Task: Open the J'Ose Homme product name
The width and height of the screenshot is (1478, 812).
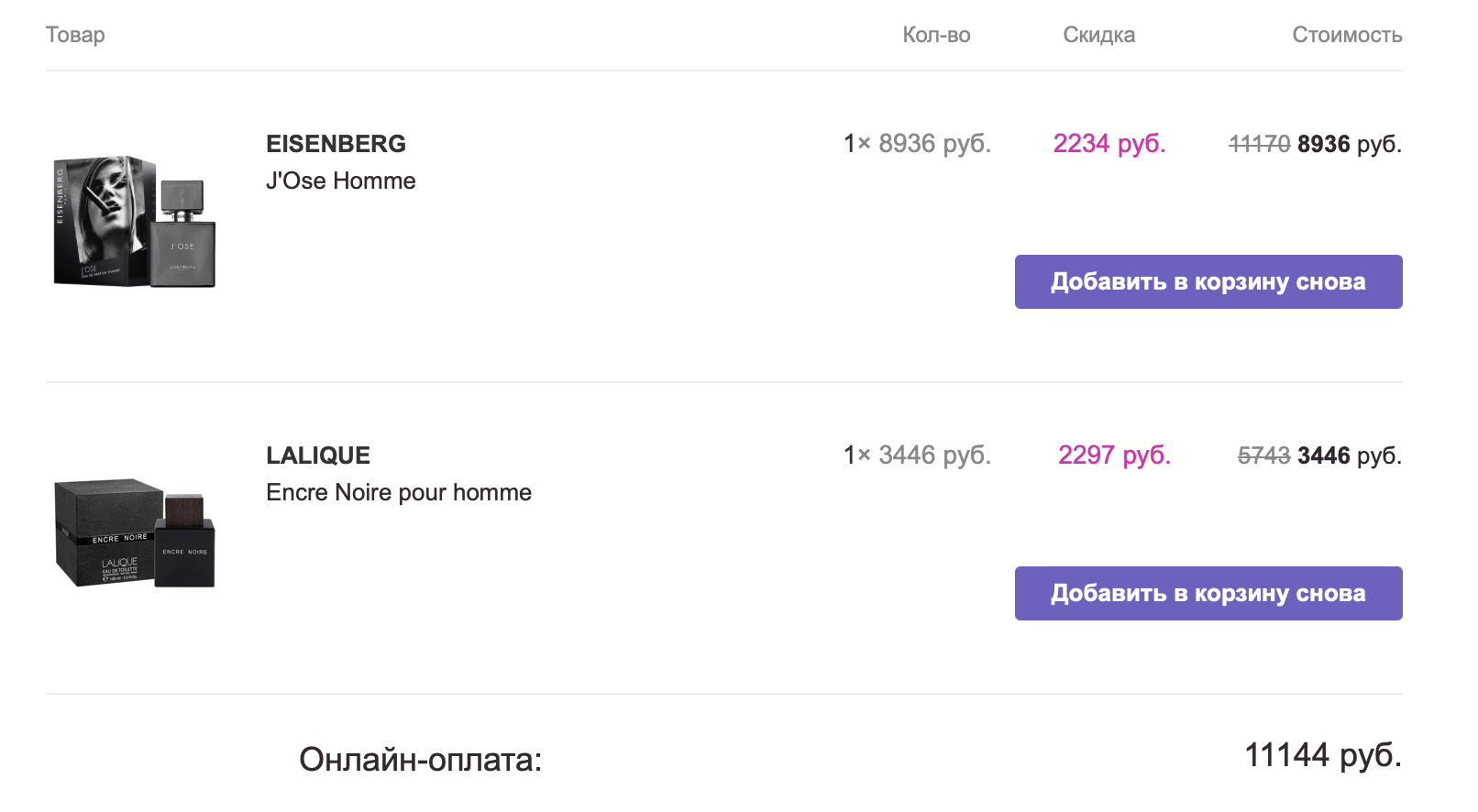Action: pos(340,181)
